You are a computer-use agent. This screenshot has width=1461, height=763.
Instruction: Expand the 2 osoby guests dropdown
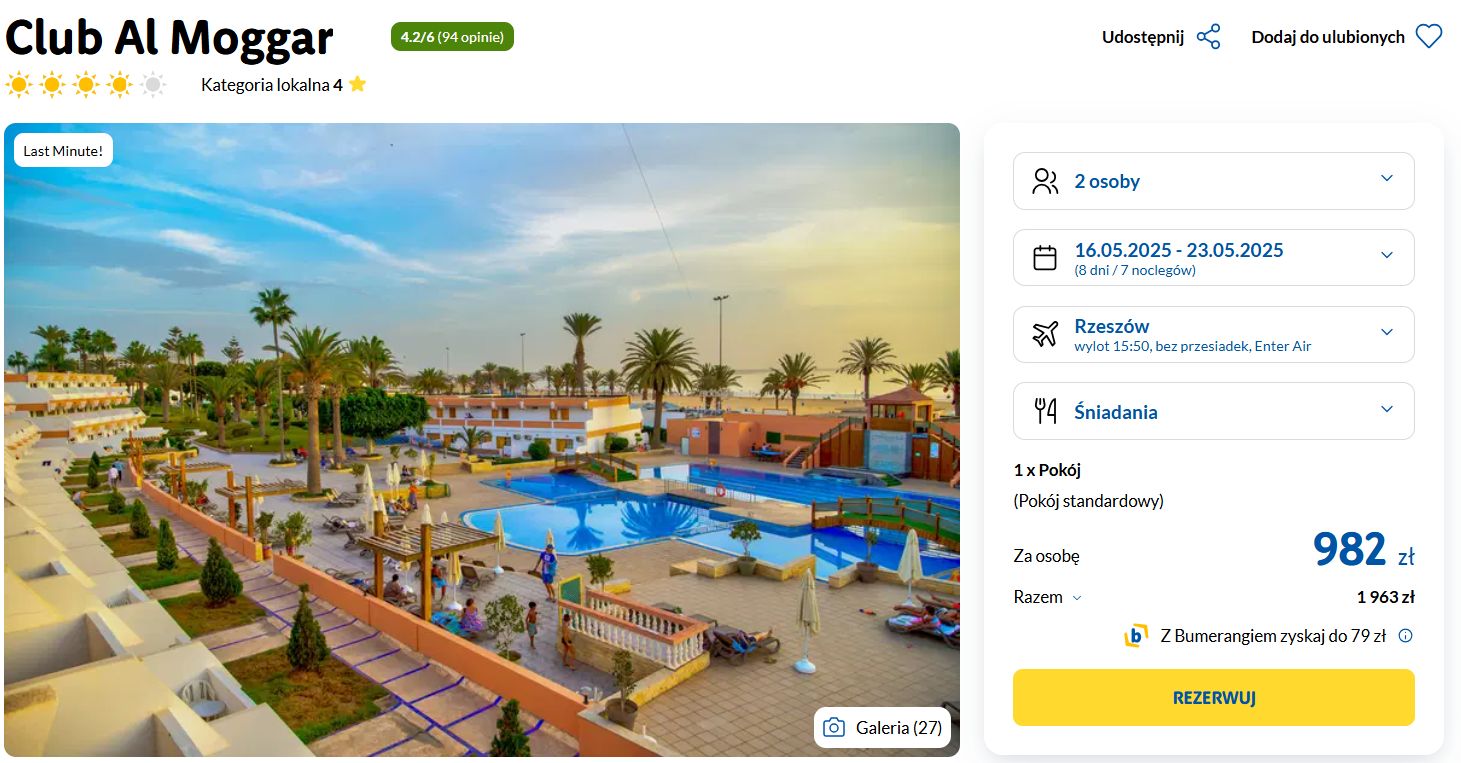1214,181
